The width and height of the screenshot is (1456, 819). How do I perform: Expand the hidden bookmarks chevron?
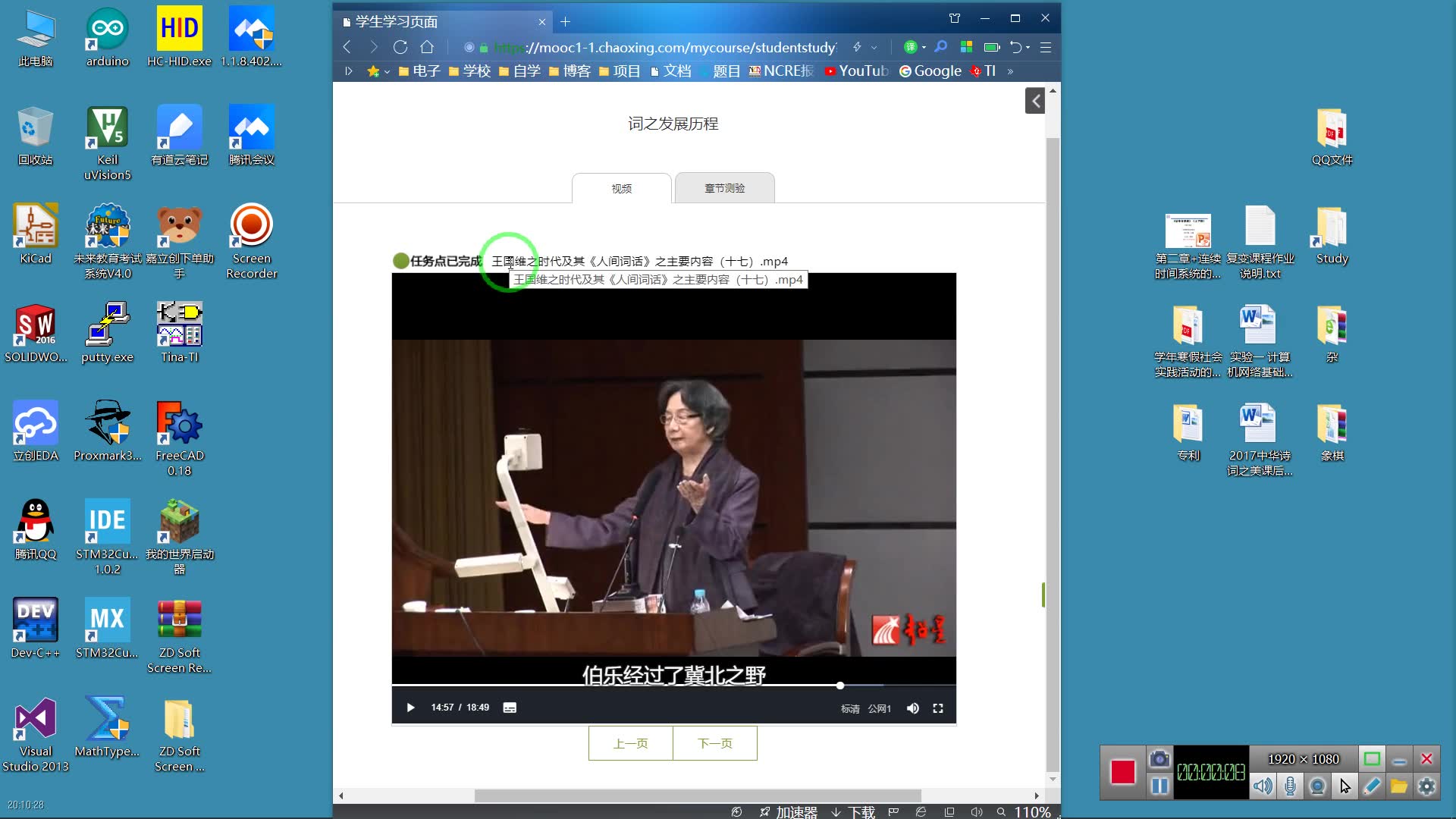point(1011,72)
